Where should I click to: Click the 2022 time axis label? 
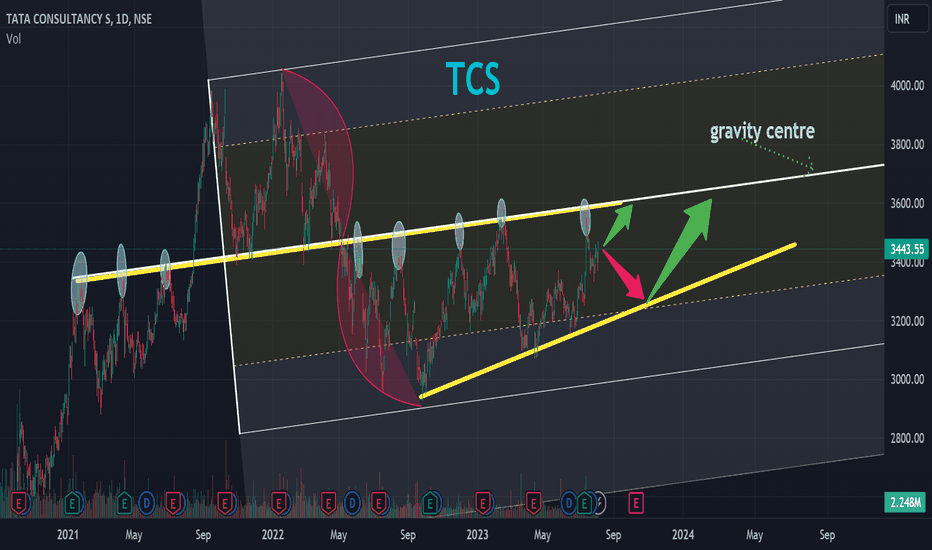(272, 535)
